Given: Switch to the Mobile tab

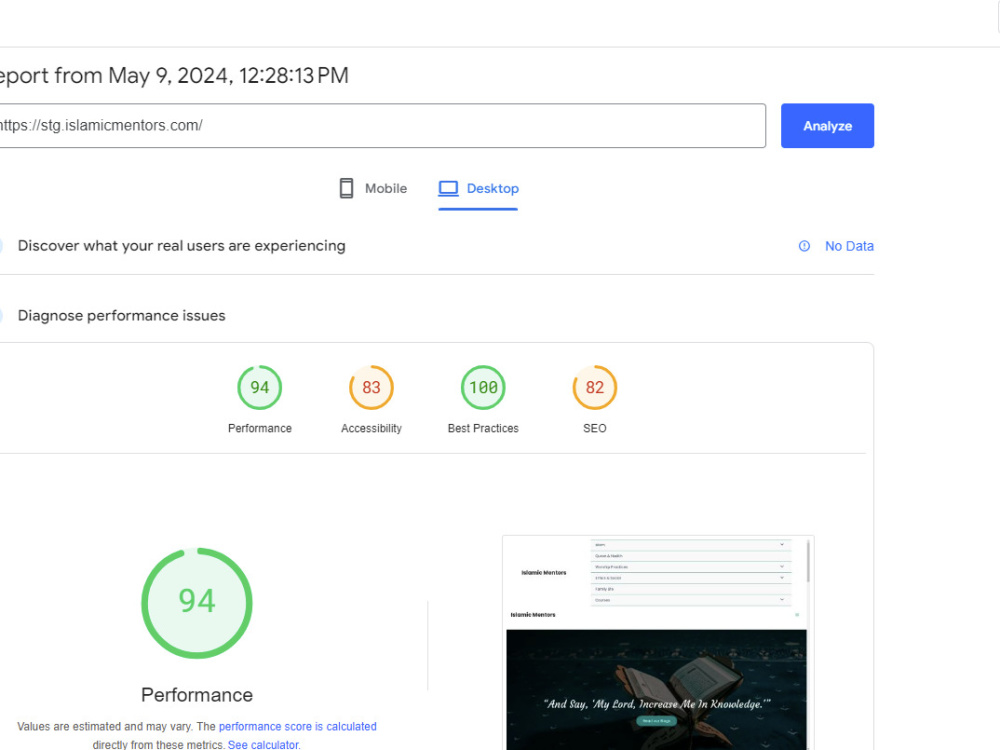Looking at the screenshot, I should coord(373,189).
